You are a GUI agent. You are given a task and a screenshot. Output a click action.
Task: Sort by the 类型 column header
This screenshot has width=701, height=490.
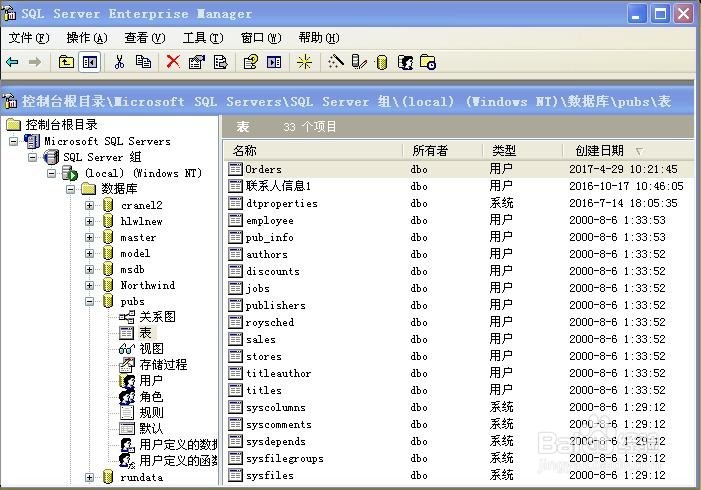pos(523,151)
